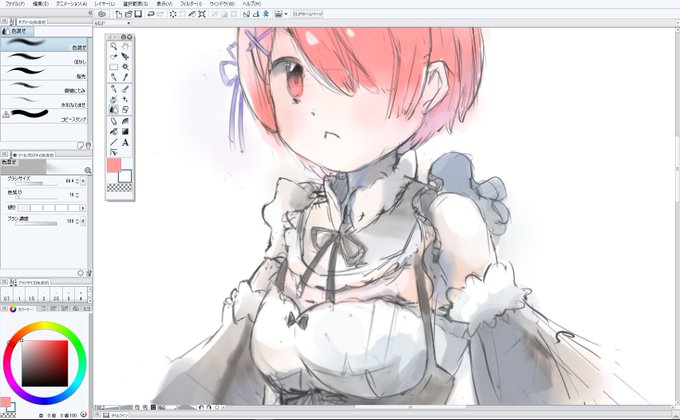Select the Fill bucket tool
Screen dimensions: 680x420
[x=114, y=131]
